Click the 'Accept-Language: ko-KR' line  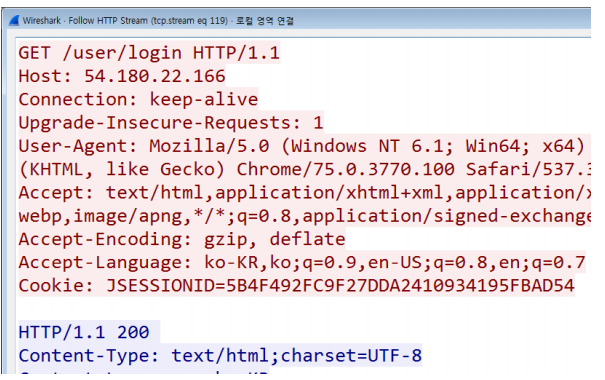click(x=302, y=262)
